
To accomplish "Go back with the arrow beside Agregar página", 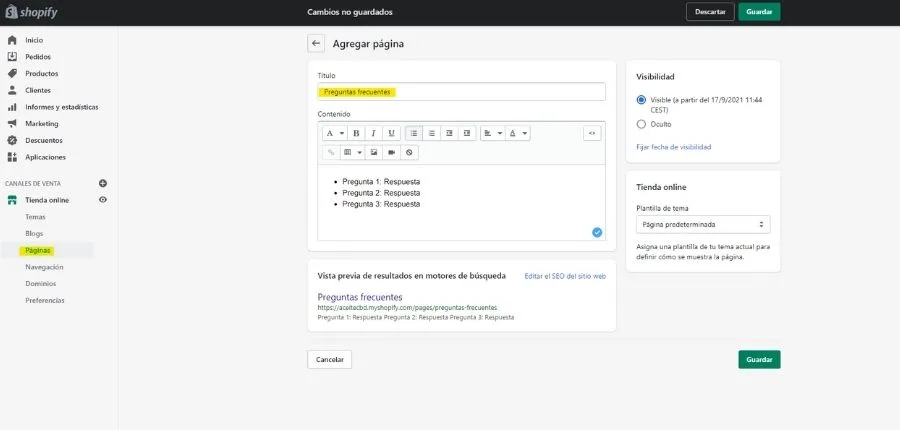I will [316, 43].
